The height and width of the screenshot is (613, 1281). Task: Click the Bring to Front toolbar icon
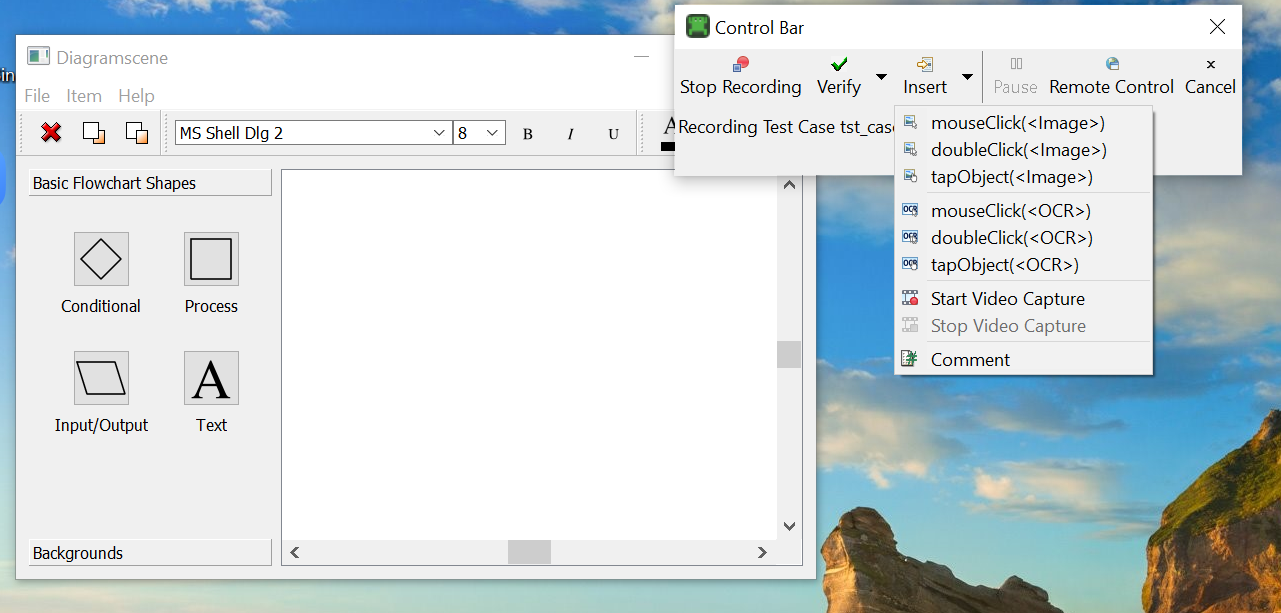click(94, 132)
